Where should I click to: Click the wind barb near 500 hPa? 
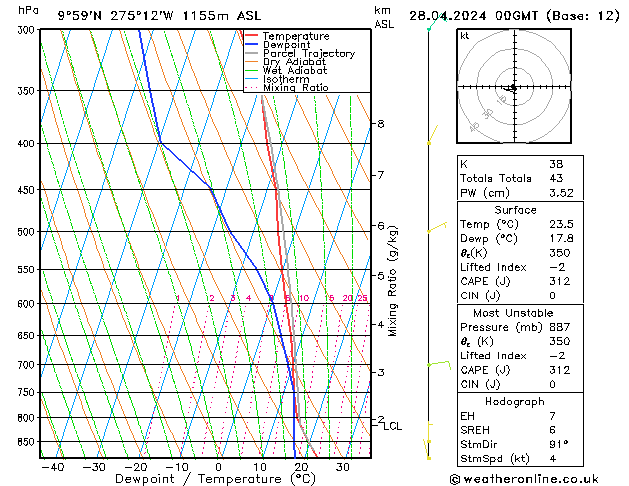click(435, 228)
